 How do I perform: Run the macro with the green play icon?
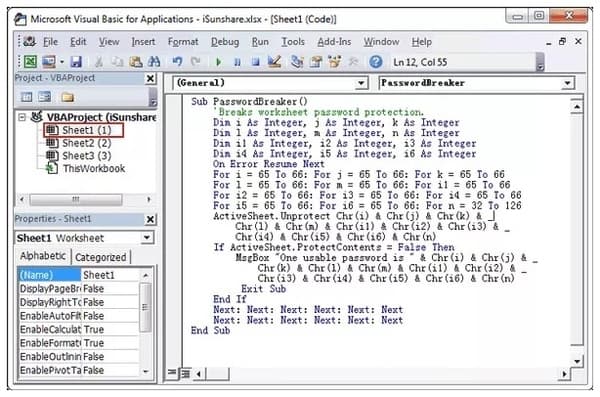[218, 61]
